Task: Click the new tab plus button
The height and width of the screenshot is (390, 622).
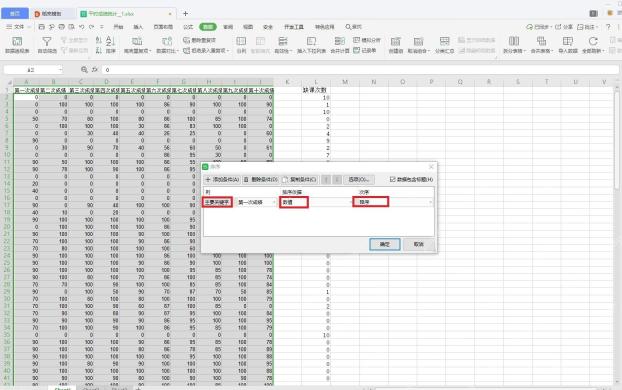Action: point(185,13)
